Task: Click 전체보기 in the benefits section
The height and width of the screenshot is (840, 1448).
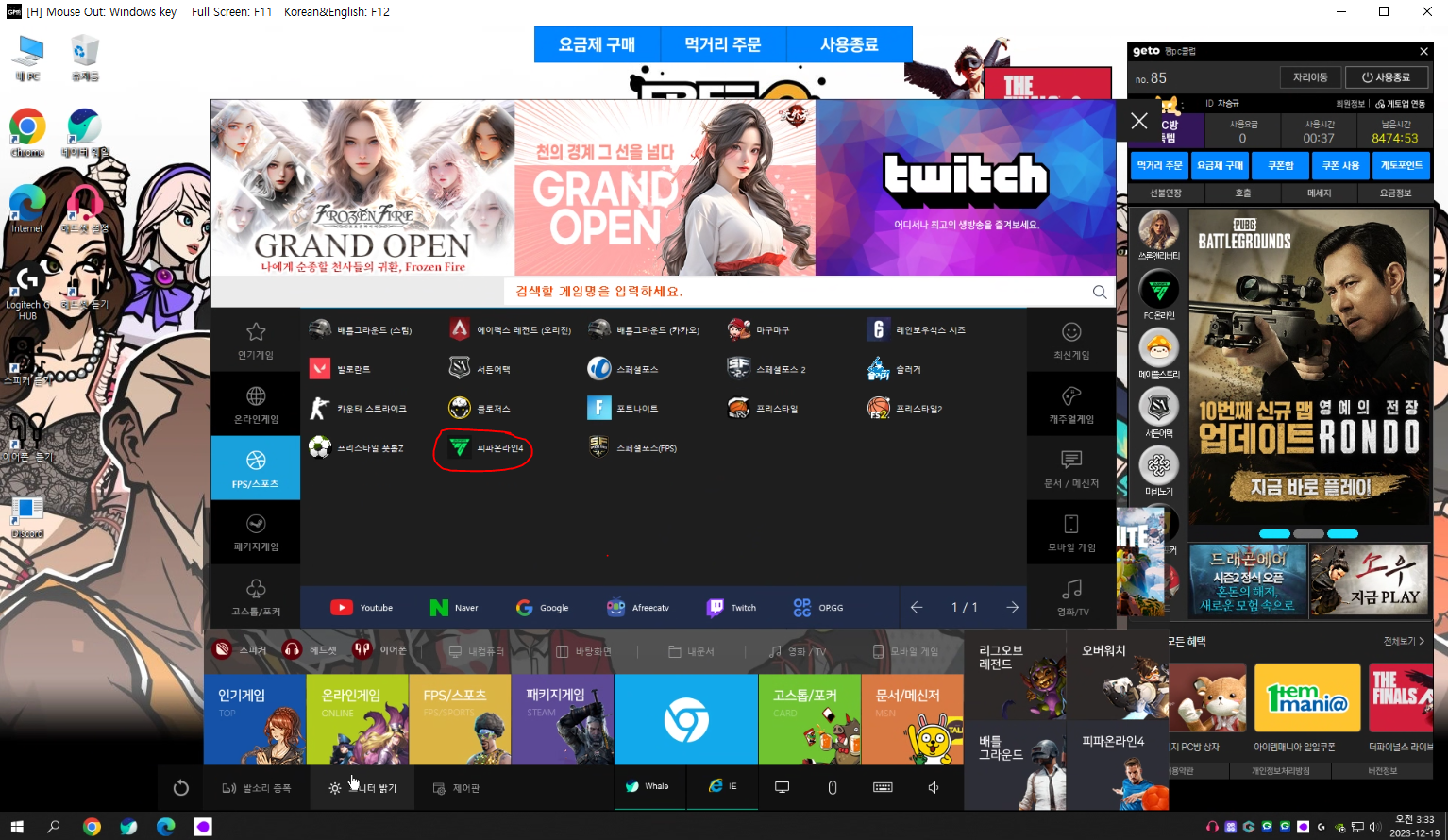Action: (1404, 641)
